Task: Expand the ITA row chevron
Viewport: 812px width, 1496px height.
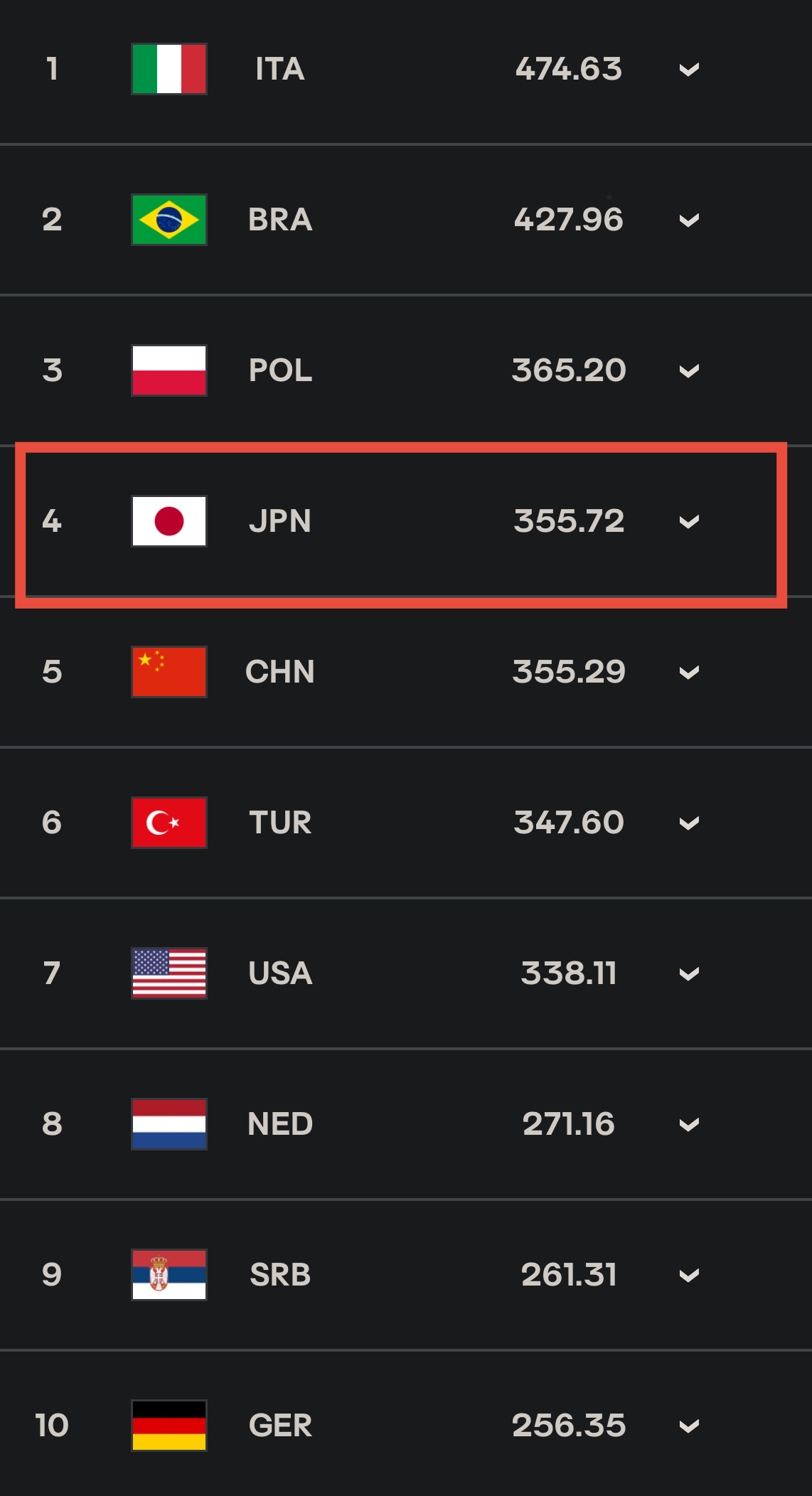Action: coord(689,70)
